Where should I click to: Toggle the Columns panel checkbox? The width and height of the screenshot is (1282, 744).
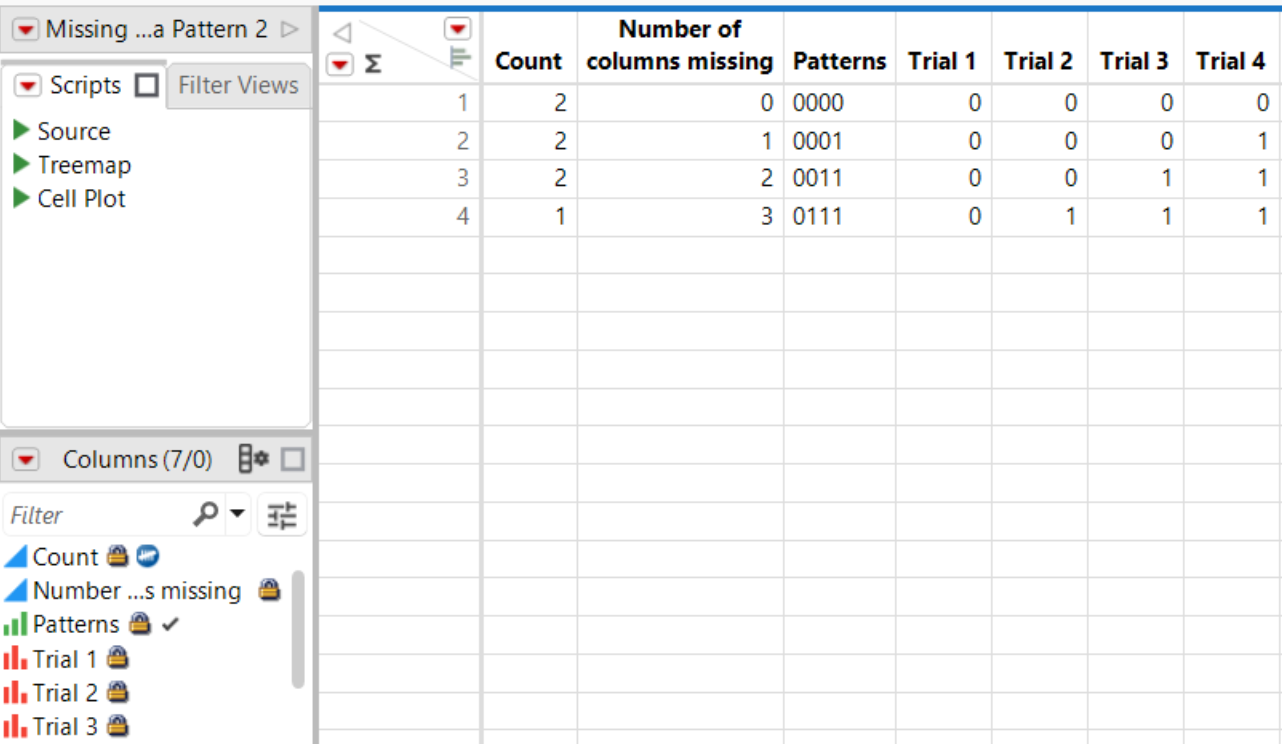(x=290, y=457)
